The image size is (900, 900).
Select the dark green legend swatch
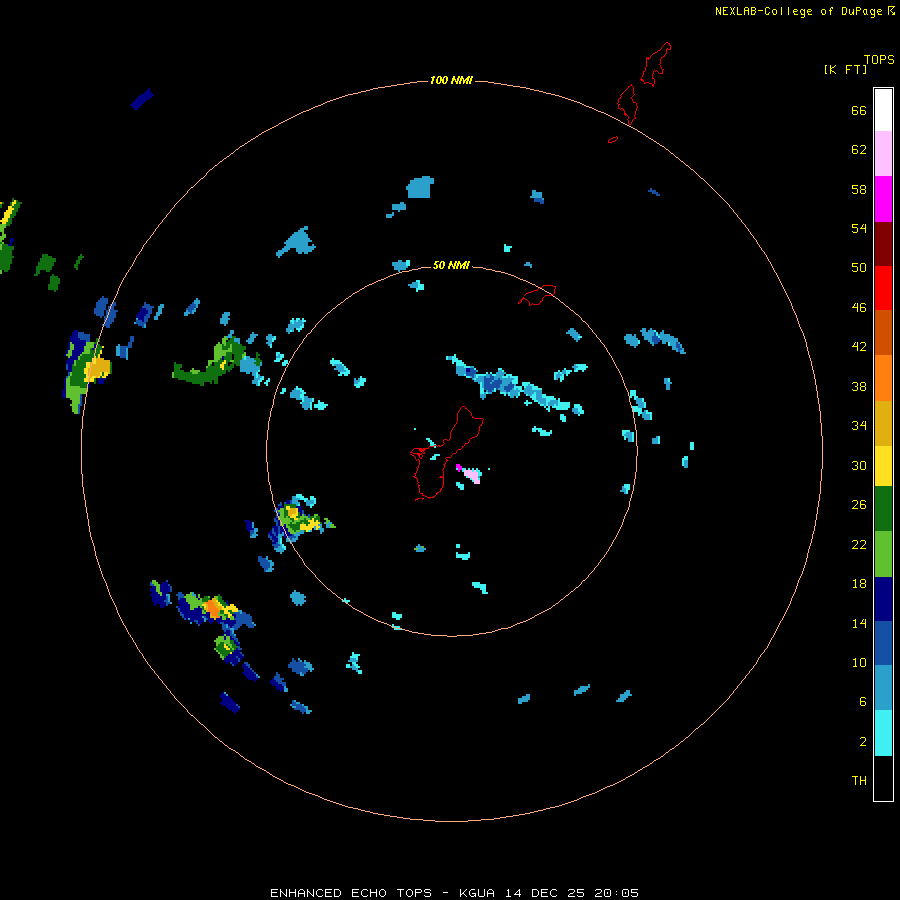coord(883,509)
